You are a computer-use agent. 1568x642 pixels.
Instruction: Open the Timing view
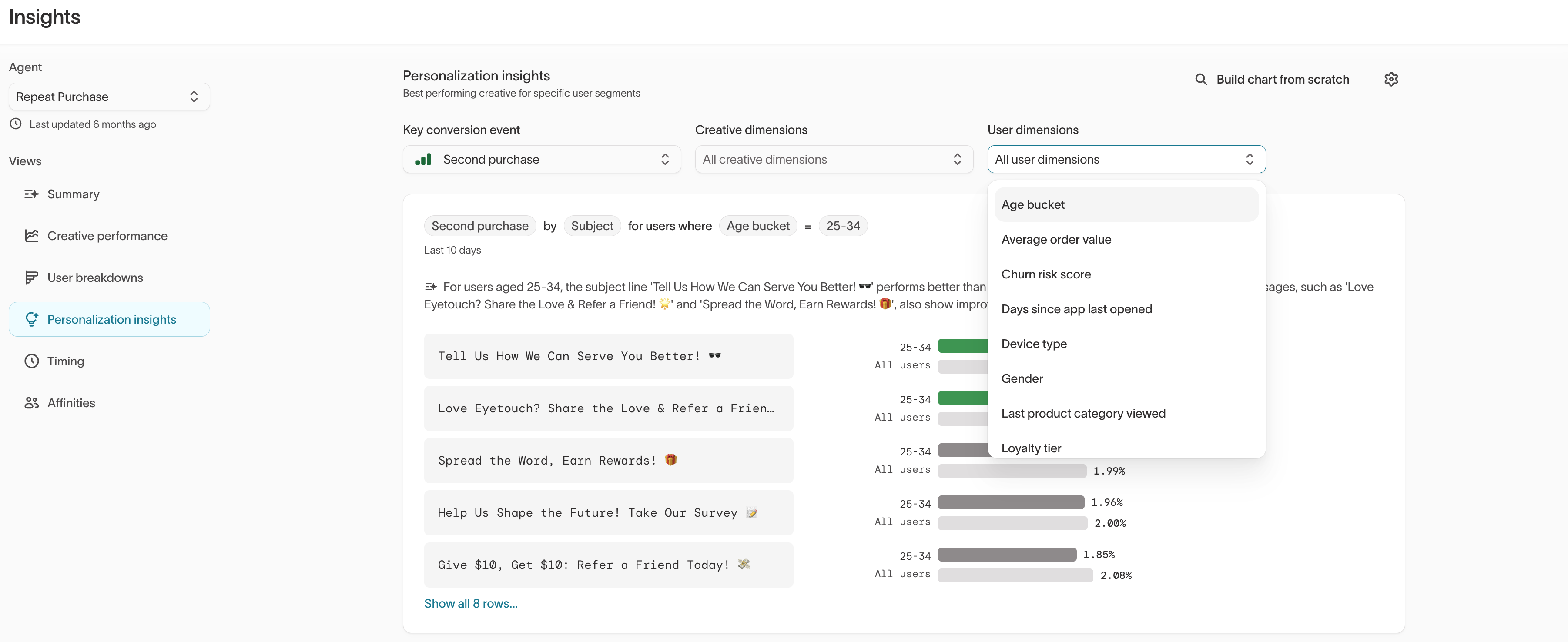point(65,360)
